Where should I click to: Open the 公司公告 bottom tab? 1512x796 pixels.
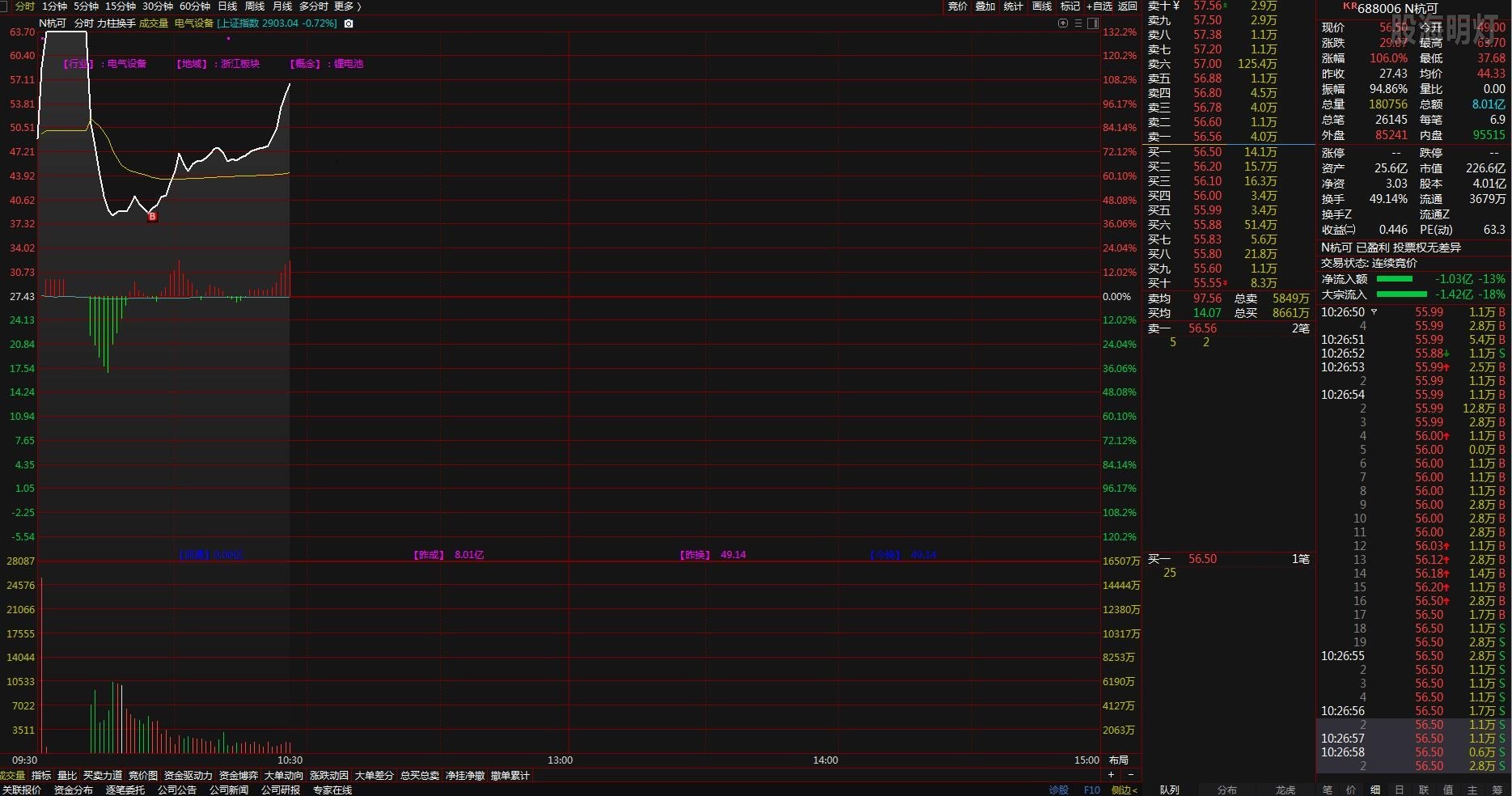tap(177, 790)
